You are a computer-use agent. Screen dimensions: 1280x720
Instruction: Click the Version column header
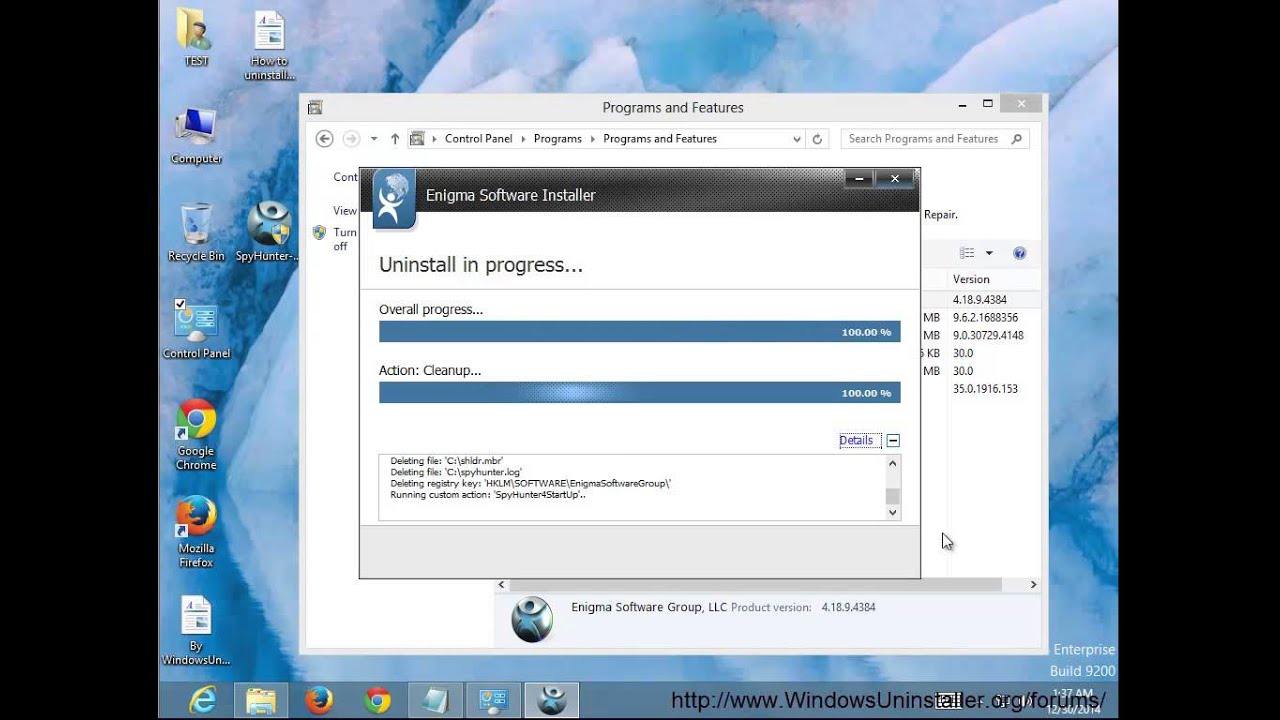click(971, 279)
